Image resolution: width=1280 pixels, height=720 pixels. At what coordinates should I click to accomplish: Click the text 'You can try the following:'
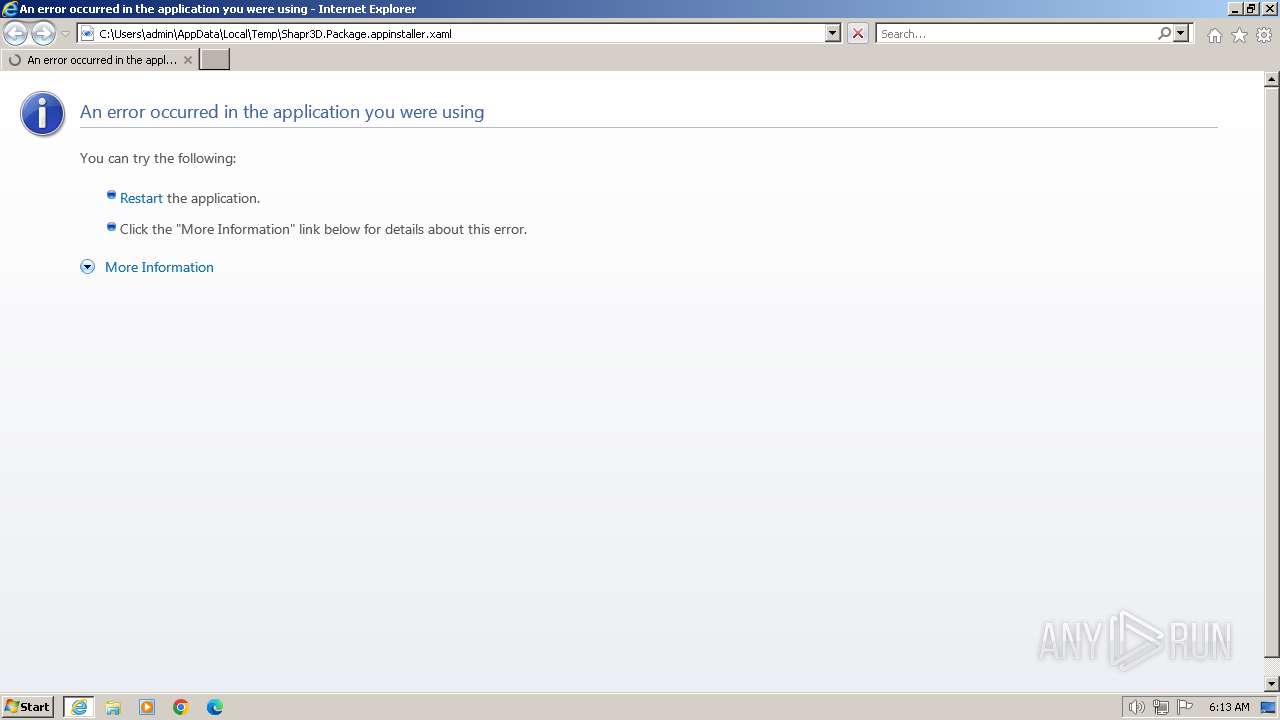click(x=158, y=158)
